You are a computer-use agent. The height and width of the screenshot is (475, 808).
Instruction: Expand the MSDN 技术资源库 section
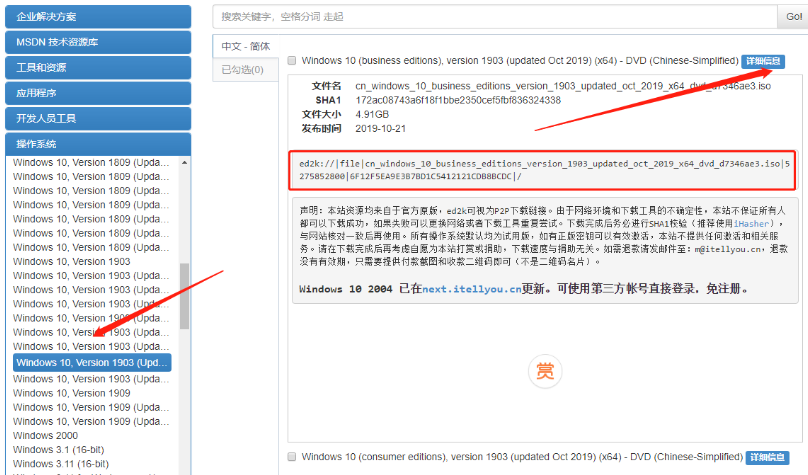[97, 42]
